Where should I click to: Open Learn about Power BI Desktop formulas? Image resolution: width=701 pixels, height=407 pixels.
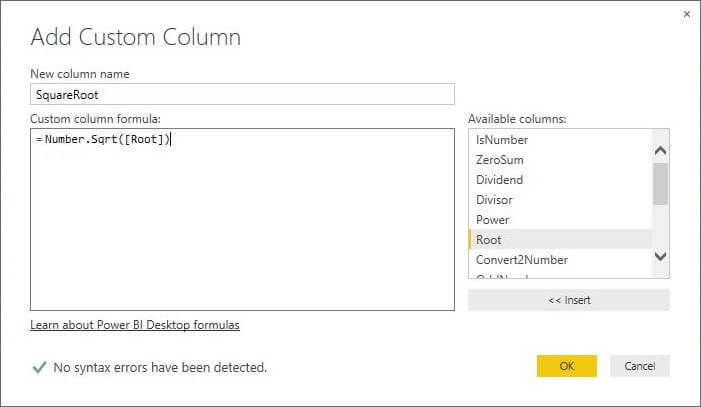click(x=135, y=325)
